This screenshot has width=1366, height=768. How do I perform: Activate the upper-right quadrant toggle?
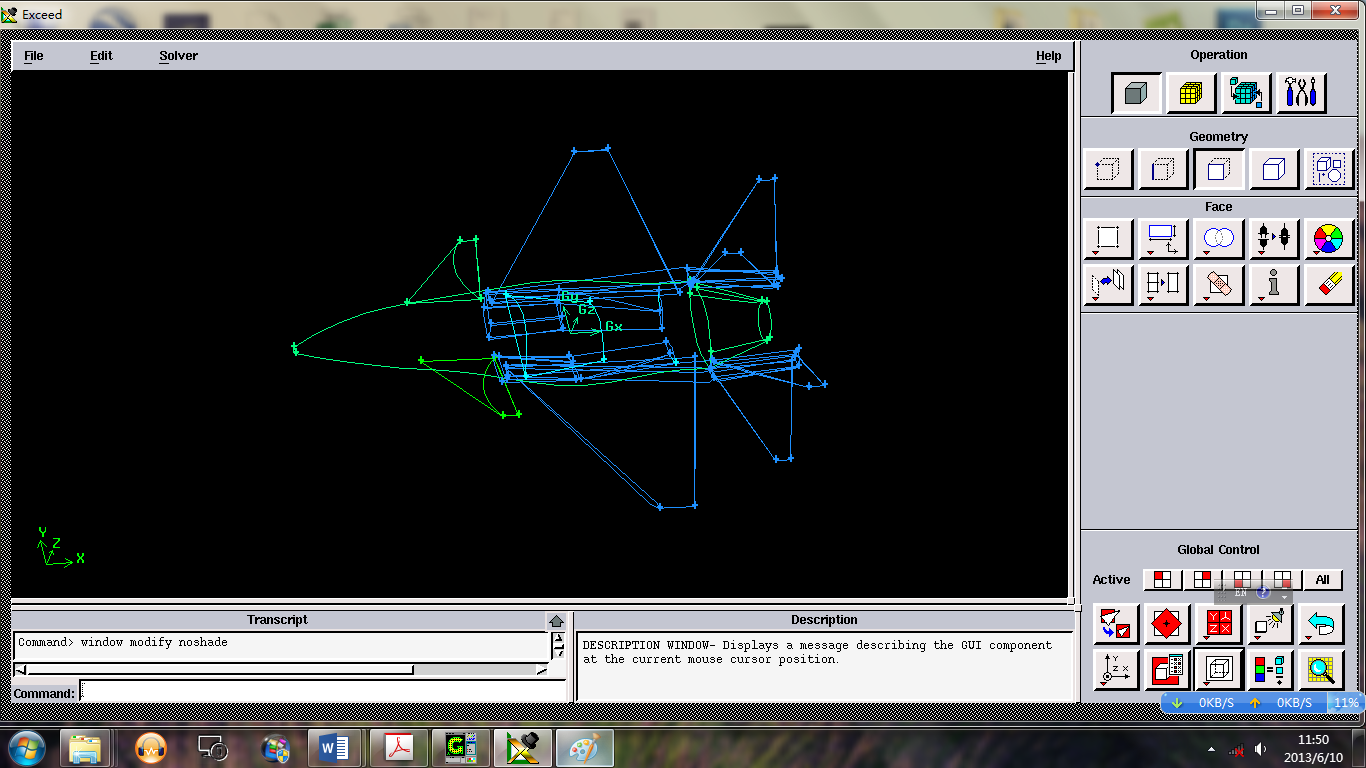pyautogui.click(x=1202, y=580)
